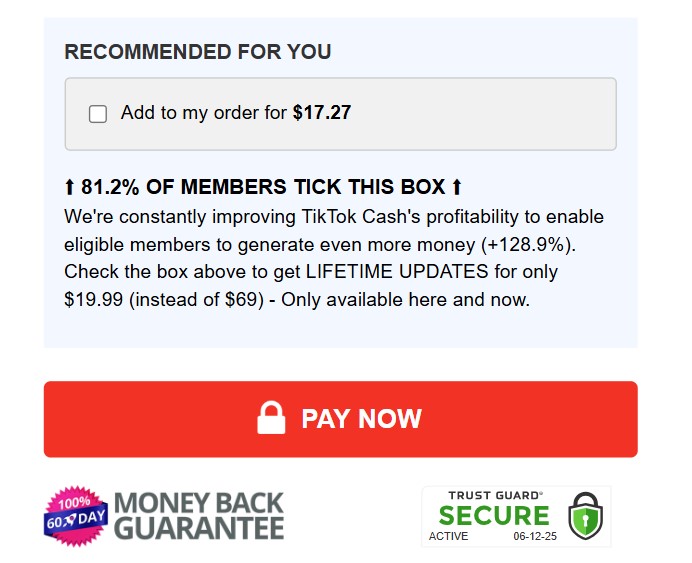Click the green SECURE word
The image size is (692, 563).
(x=494, y=516)
